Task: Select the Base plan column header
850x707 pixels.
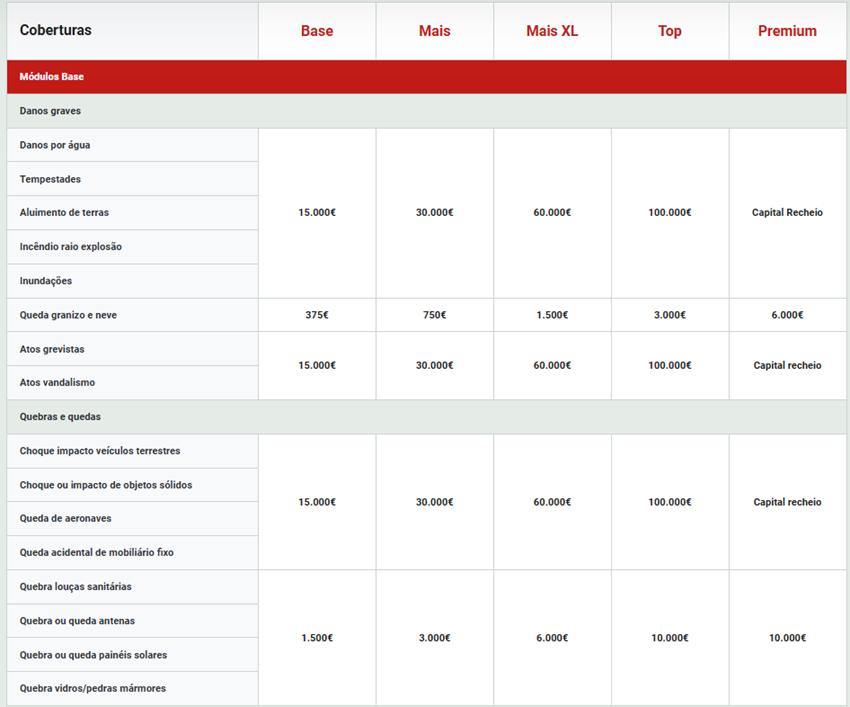Action: coord(317,31)
